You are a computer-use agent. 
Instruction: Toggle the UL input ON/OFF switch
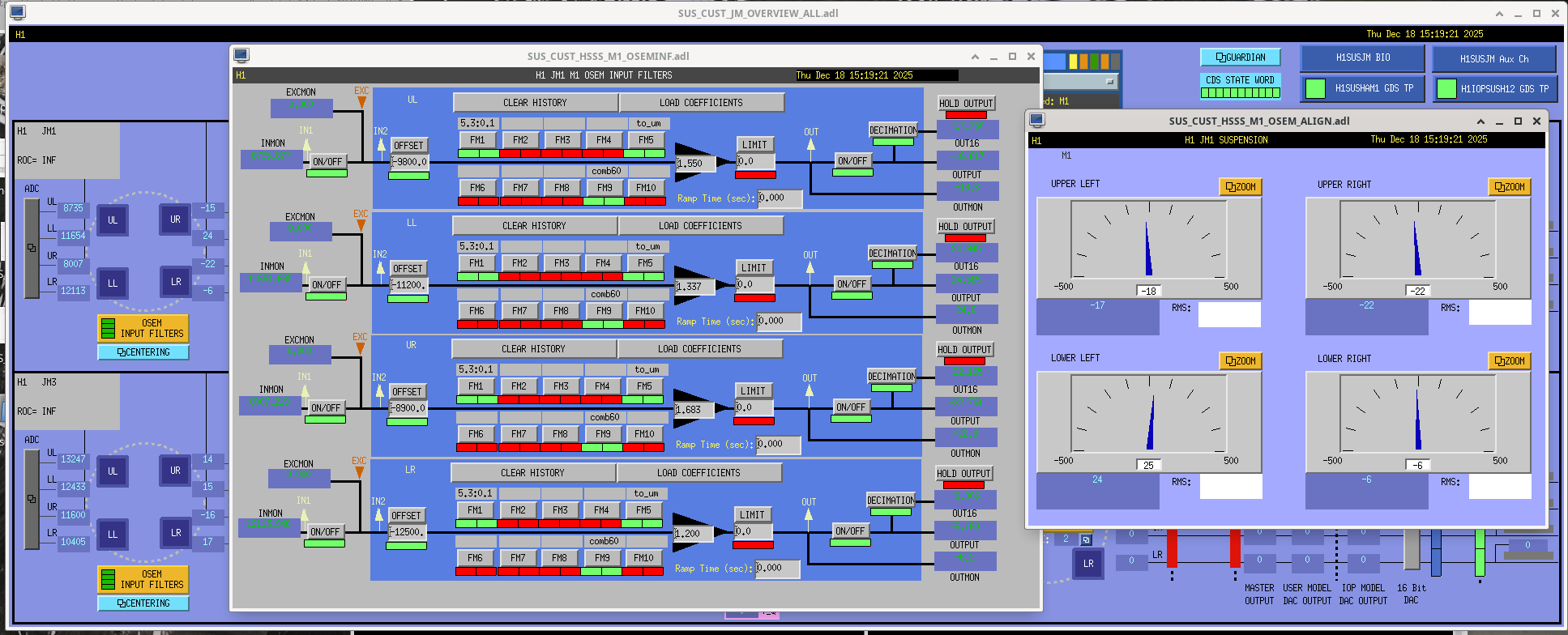click(327, 162)
